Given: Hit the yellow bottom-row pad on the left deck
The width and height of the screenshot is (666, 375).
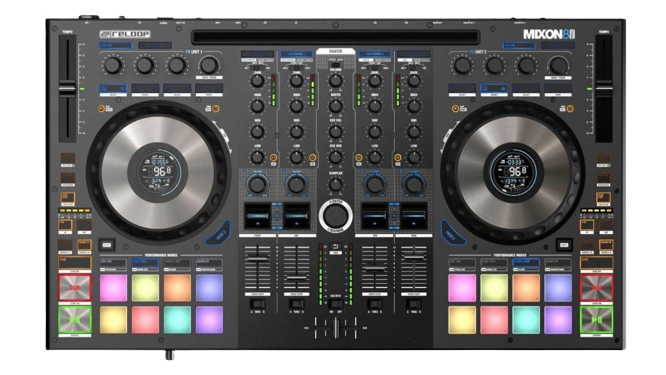Looking at the screenshot, I should (113, 319).
